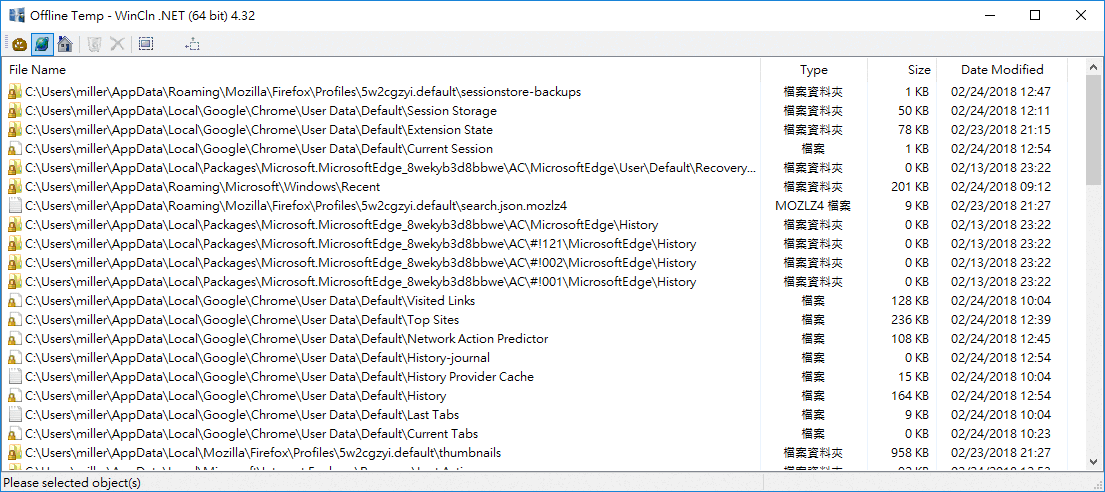Screen dimensions: 1105x492
Task: Click the folder icon beside AC\#!121 History row
Action: point(15,244)
